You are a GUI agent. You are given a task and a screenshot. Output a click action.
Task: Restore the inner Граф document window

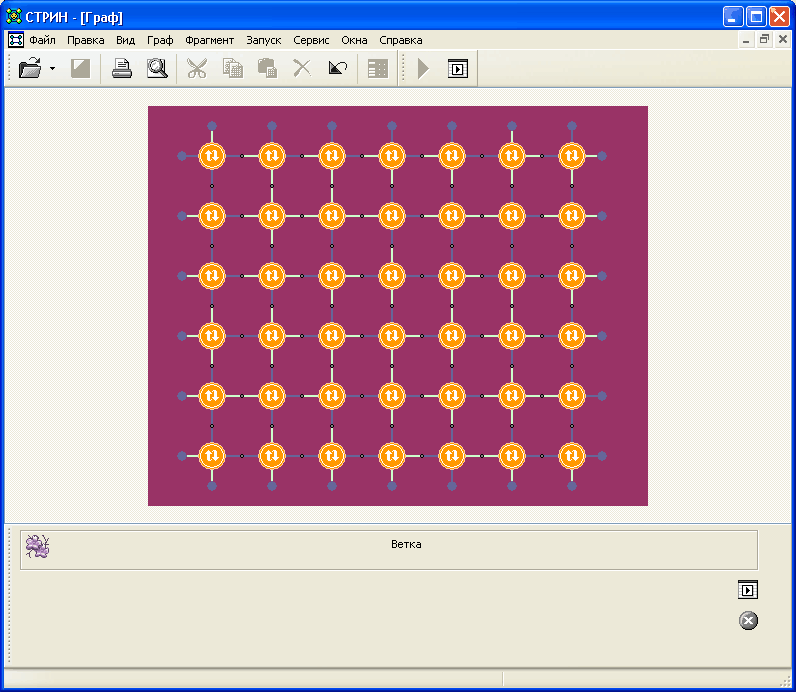point(765,40)
